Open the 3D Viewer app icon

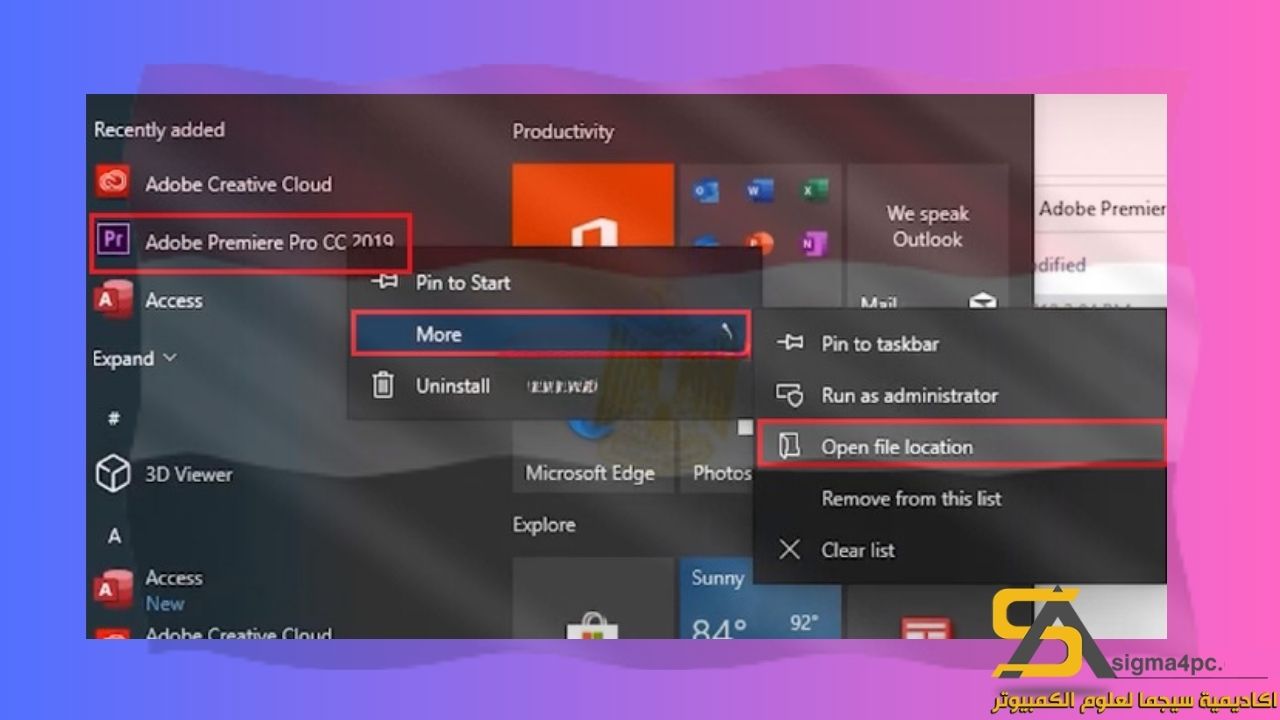[x=112, y=474]
